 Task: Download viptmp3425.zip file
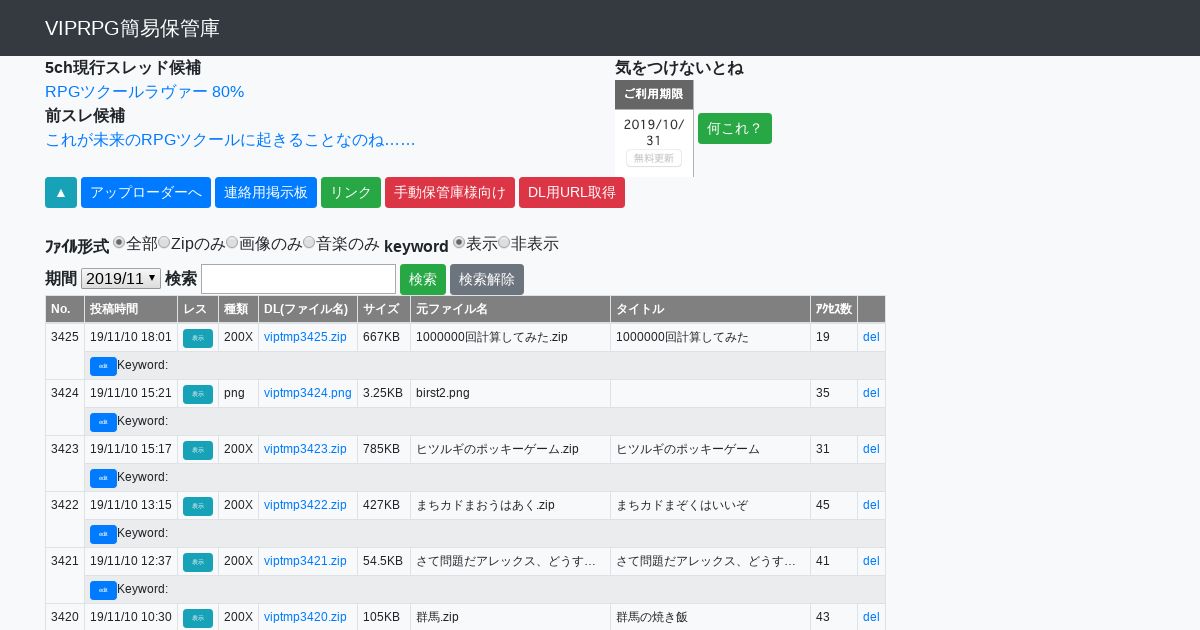pyautogui.click(x=305, y=337)
